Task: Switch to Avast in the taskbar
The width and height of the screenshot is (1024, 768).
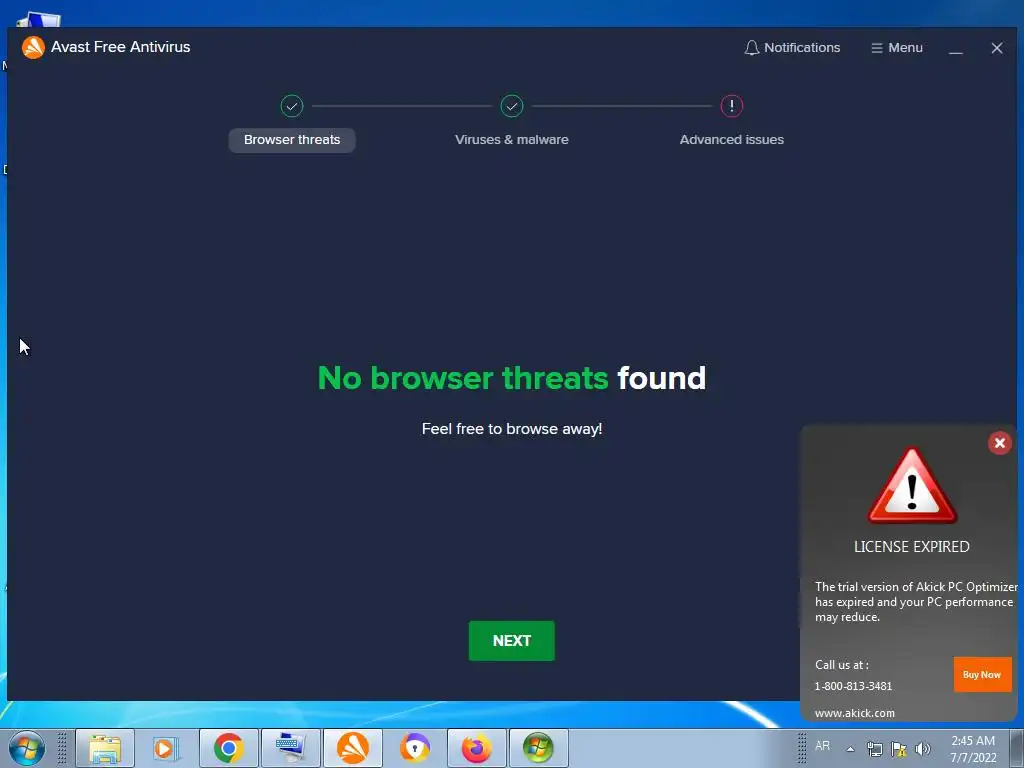Action: click(353, 748)
